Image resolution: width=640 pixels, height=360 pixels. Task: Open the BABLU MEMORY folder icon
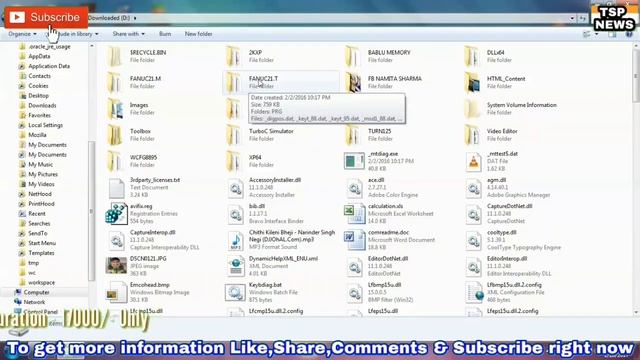point(353,56)
